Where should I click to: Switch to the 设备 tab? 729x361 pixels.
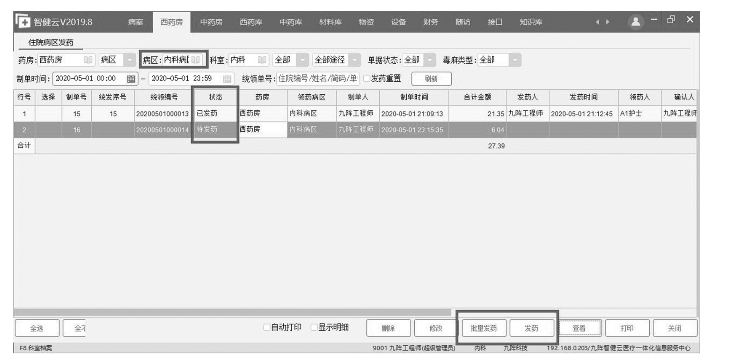[398, 22]
